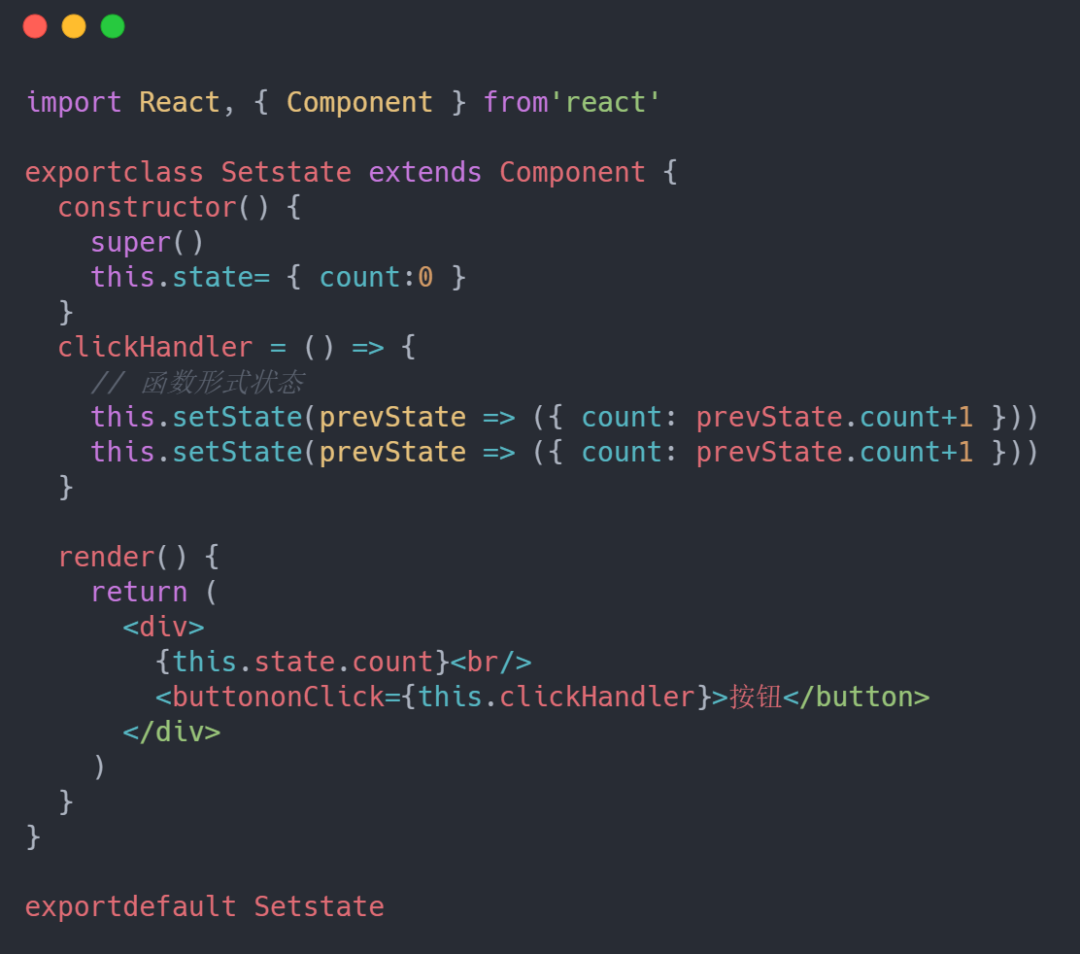This screenshot has height=954, width=1080.
Task: Click 'prevState' parameter in second setState call
Action: 393,453
